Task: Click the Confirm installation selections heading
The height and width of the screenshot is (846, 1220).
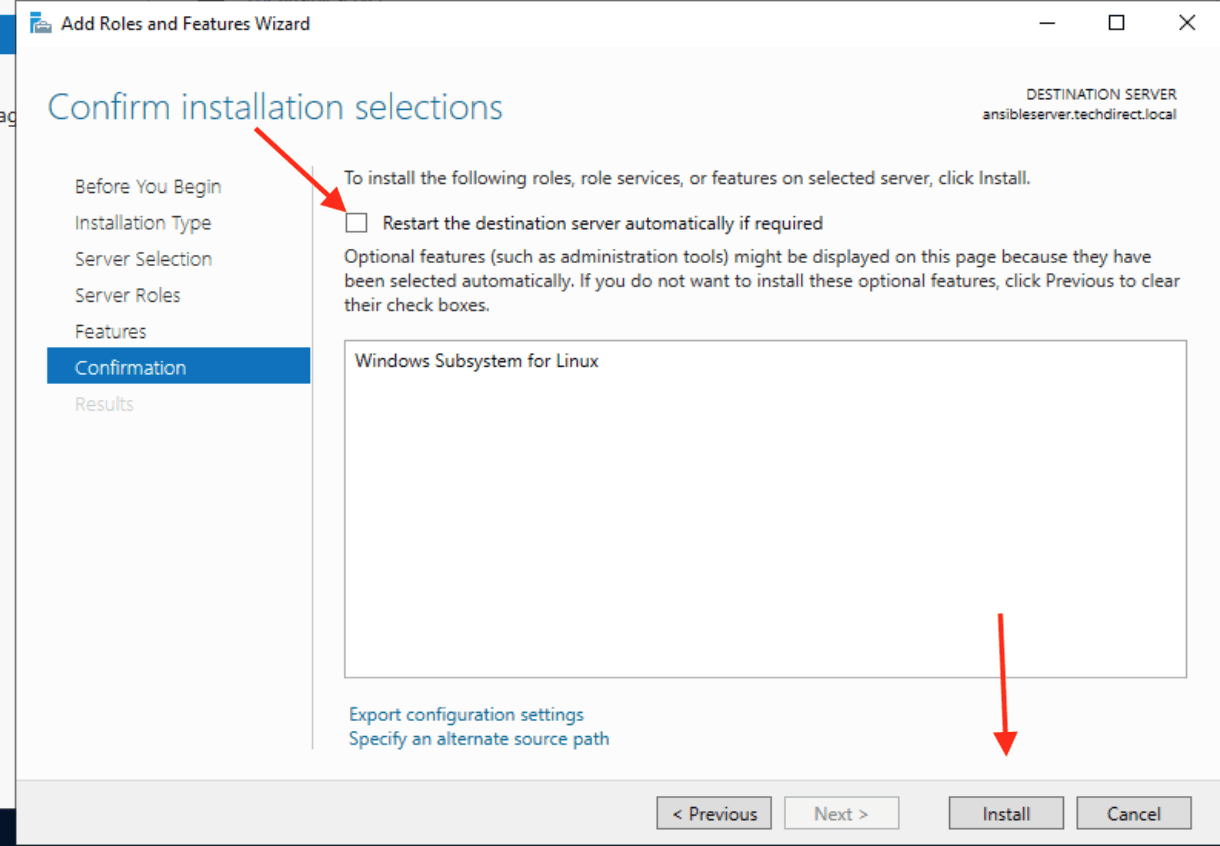Action: click(x=275, y=107)
